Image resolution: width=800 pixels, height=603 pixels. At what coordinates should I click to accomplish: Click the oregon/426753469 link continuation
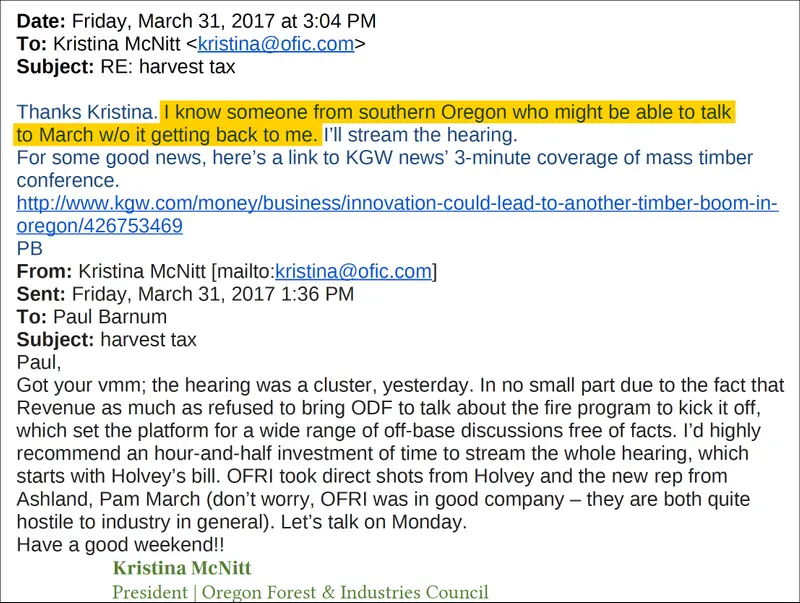pyautogui.click(x=99, y=225)
